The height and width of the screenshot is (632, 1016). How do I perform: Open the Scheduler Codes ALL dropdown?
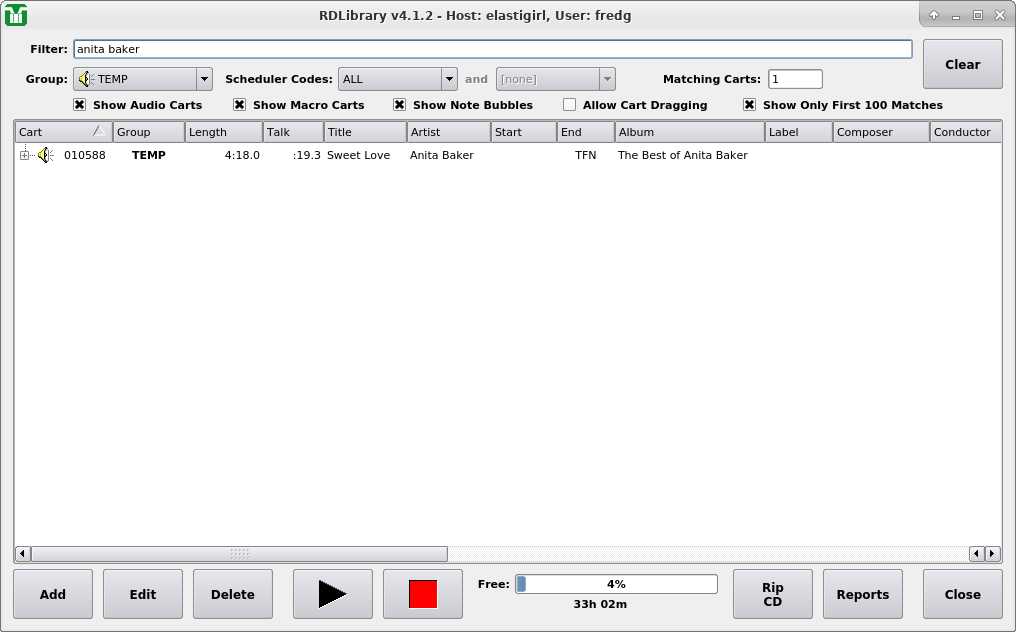point(397,79)
